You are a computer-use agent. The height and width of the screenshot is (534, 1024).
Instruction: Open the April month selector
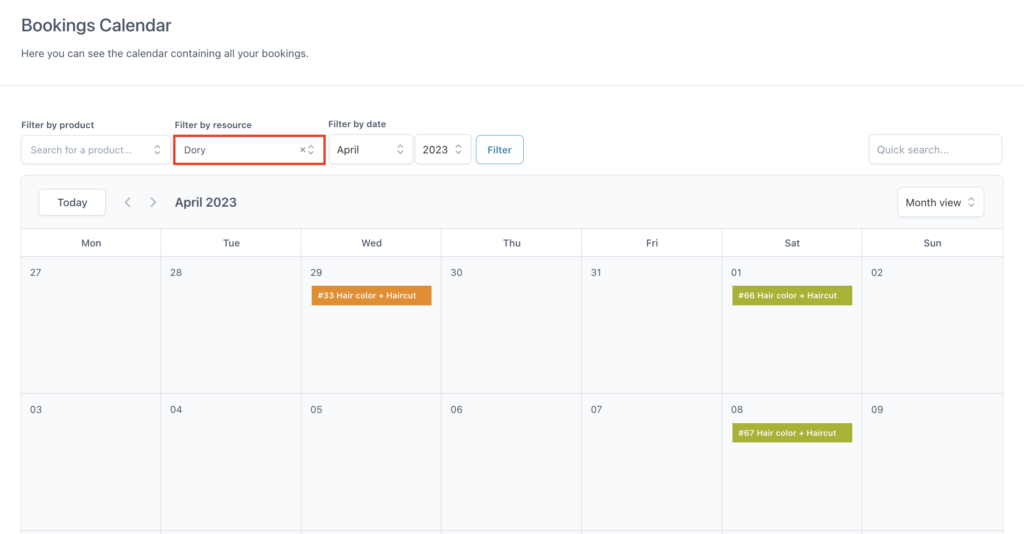click(x=370, y=149)
